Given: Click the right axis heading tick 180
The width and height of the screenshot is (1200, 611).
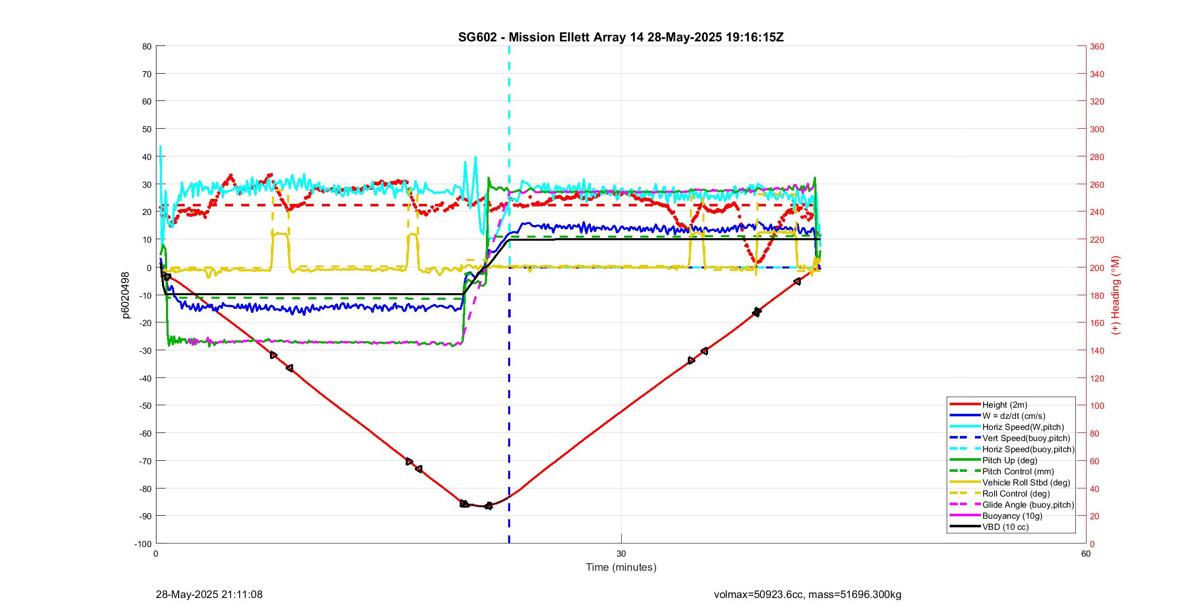Looking at the screenshot, I should (1098, 295).
